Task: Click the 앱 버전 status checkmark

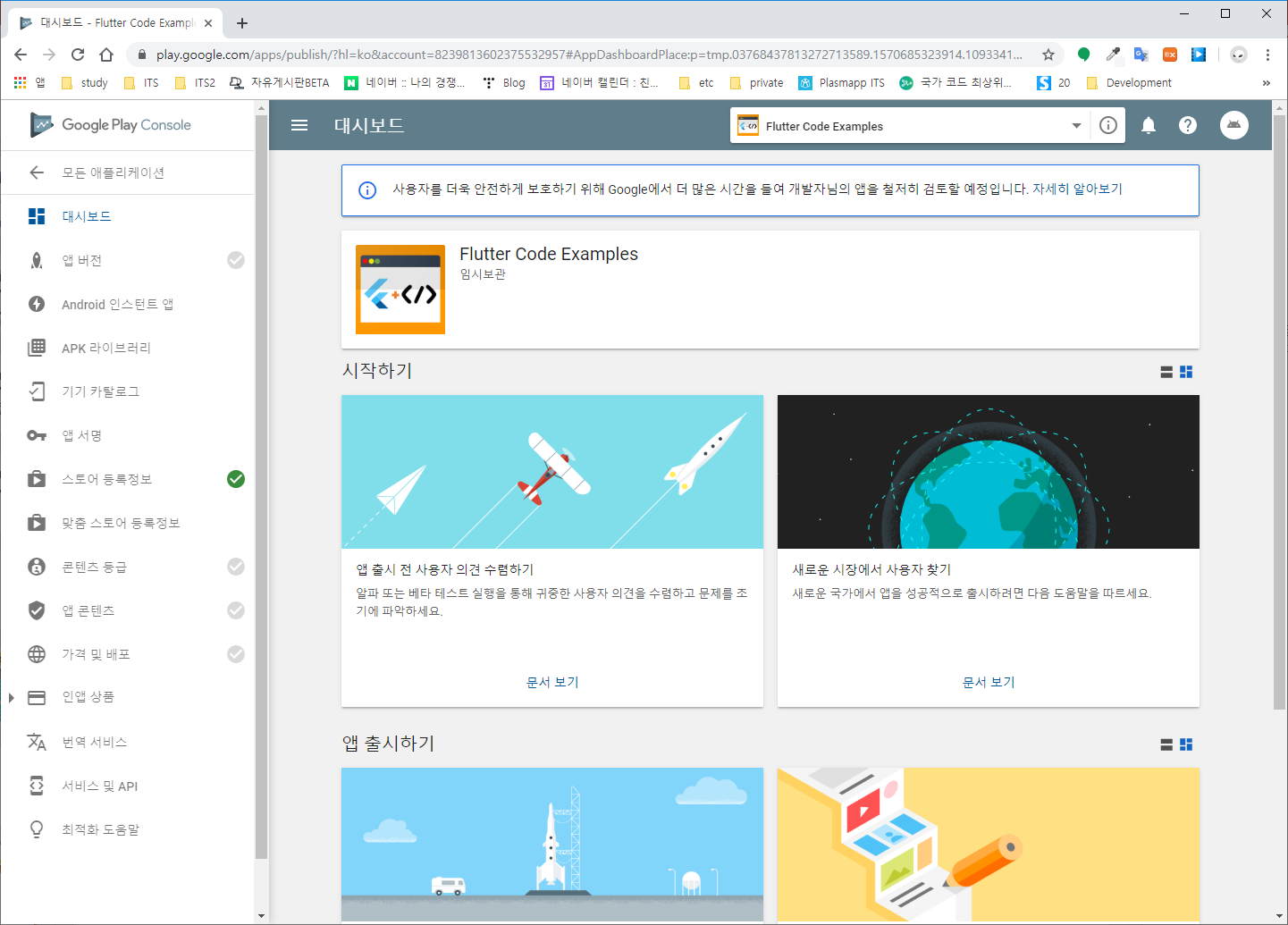Action: tap(236, 260)
